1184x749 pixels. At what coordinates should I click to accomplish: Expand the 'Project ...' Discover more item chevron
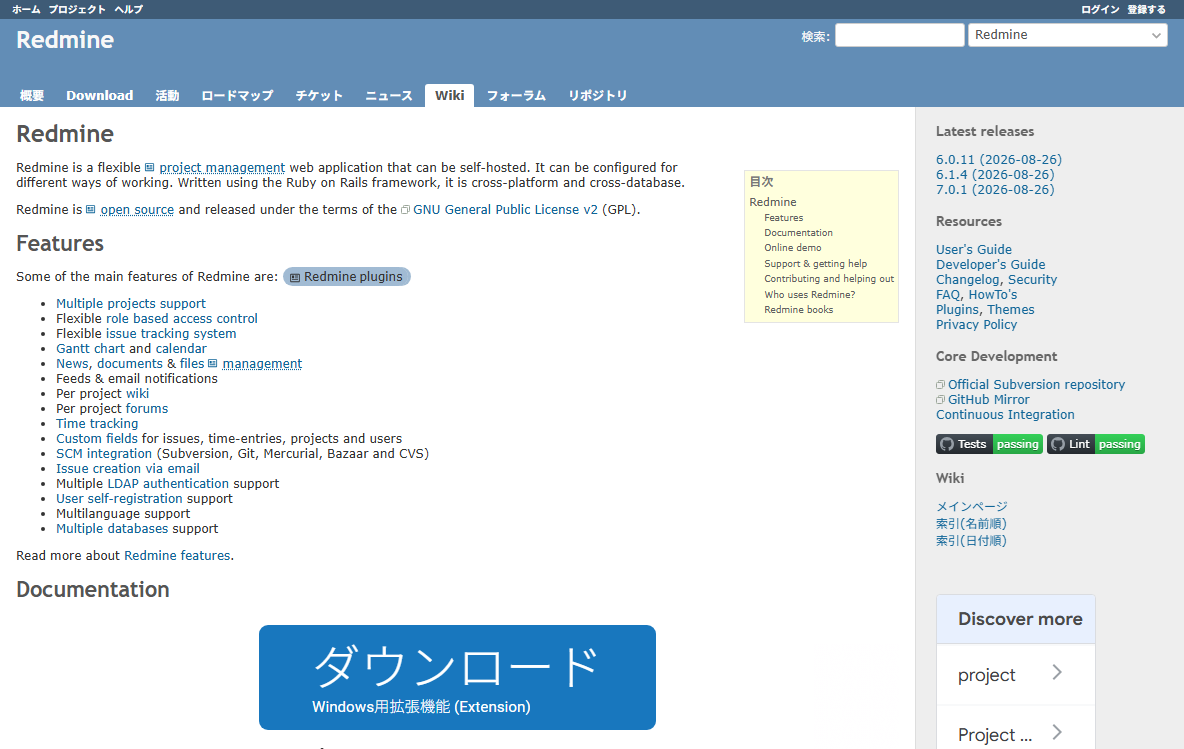click(x=1057, y=732)
